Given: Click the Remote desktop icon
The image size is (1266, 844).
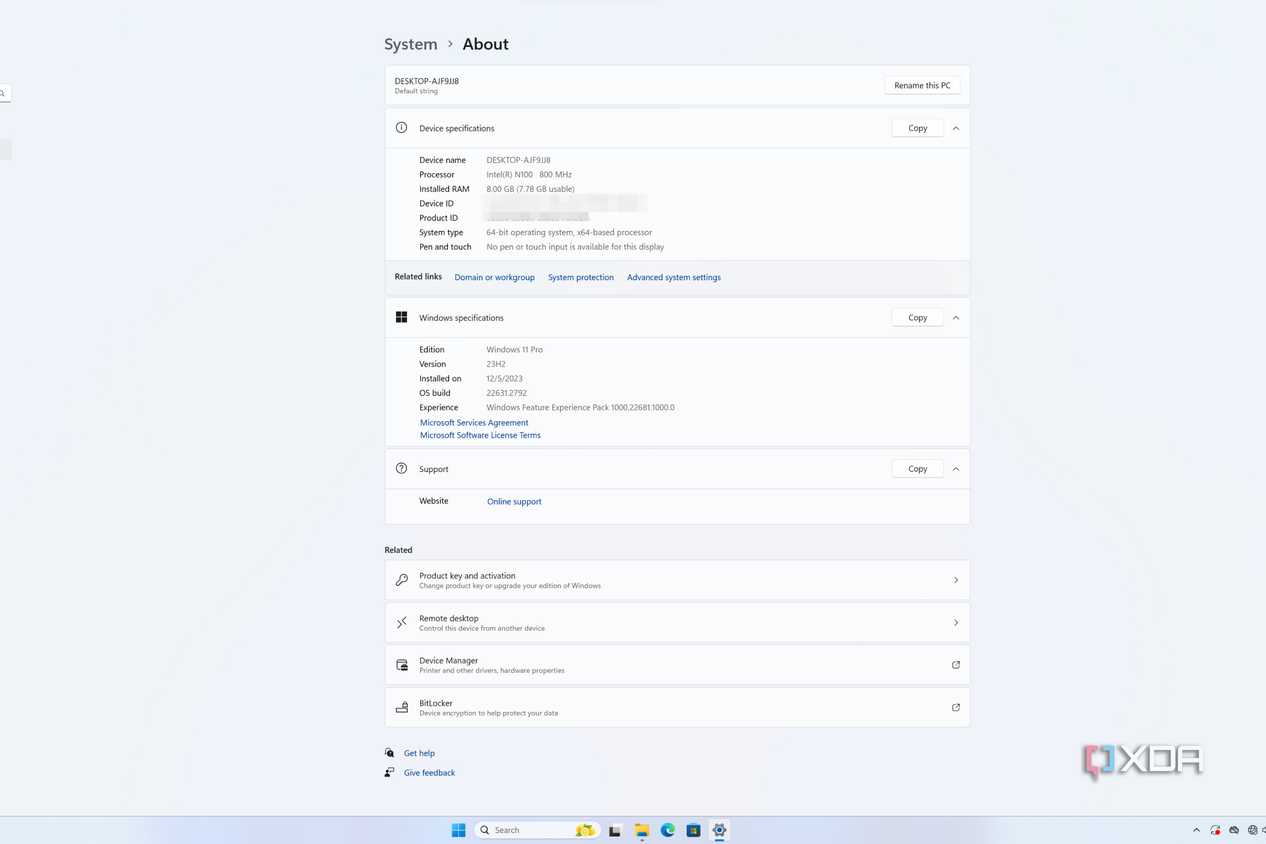Looking at the screenshot, I should [401, 622].
